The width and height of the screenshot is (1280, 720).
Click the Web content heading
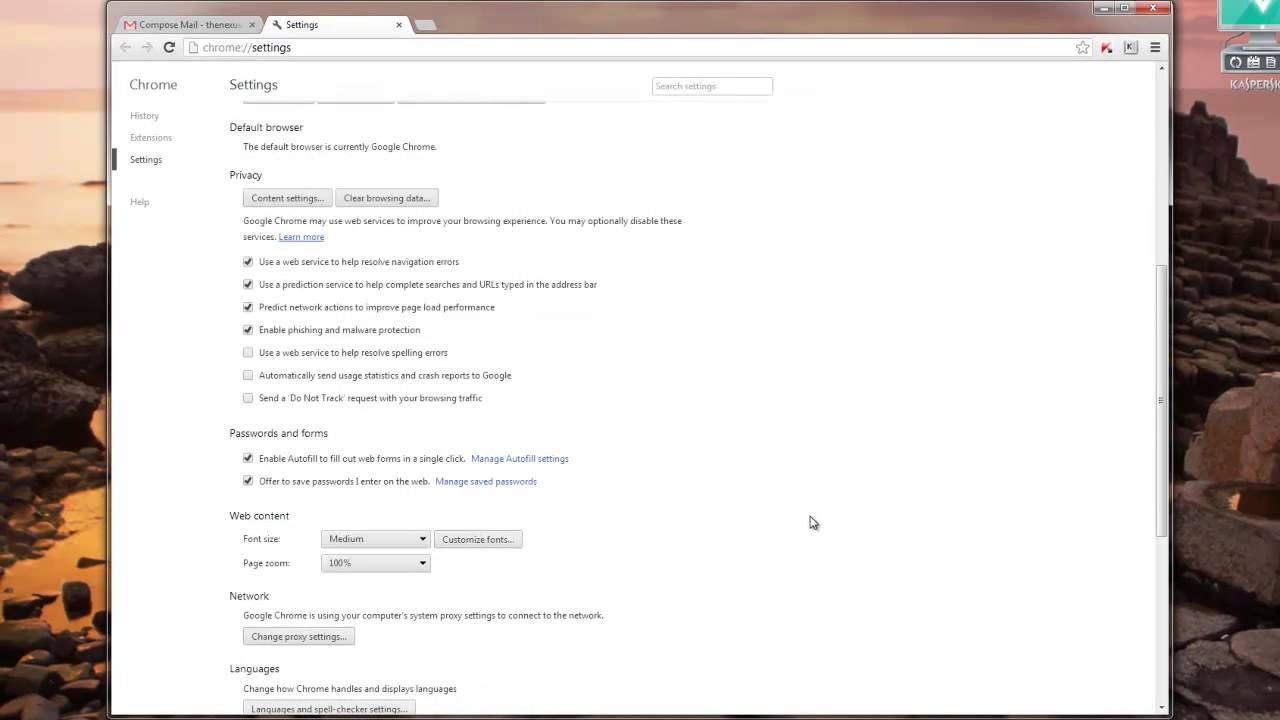click(259, 516)
